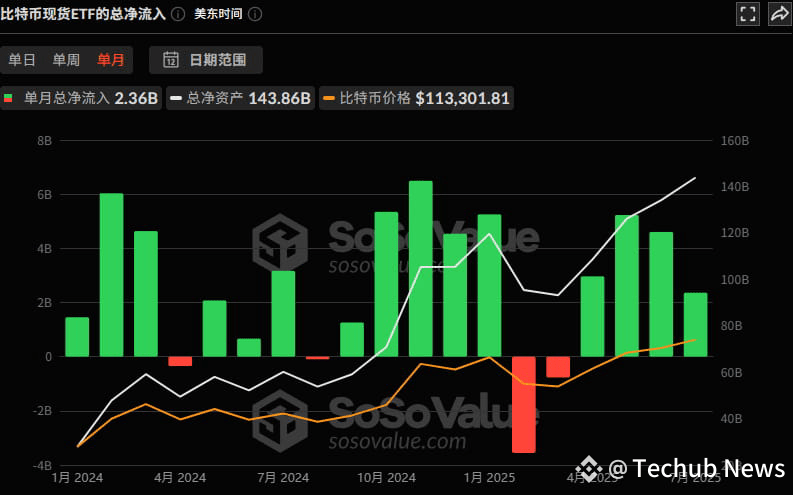Viewport: 793px width, 495px height.
Task: Click the chart title 比特币现货ETF的总净流入
Action: [x=83, y=14]
